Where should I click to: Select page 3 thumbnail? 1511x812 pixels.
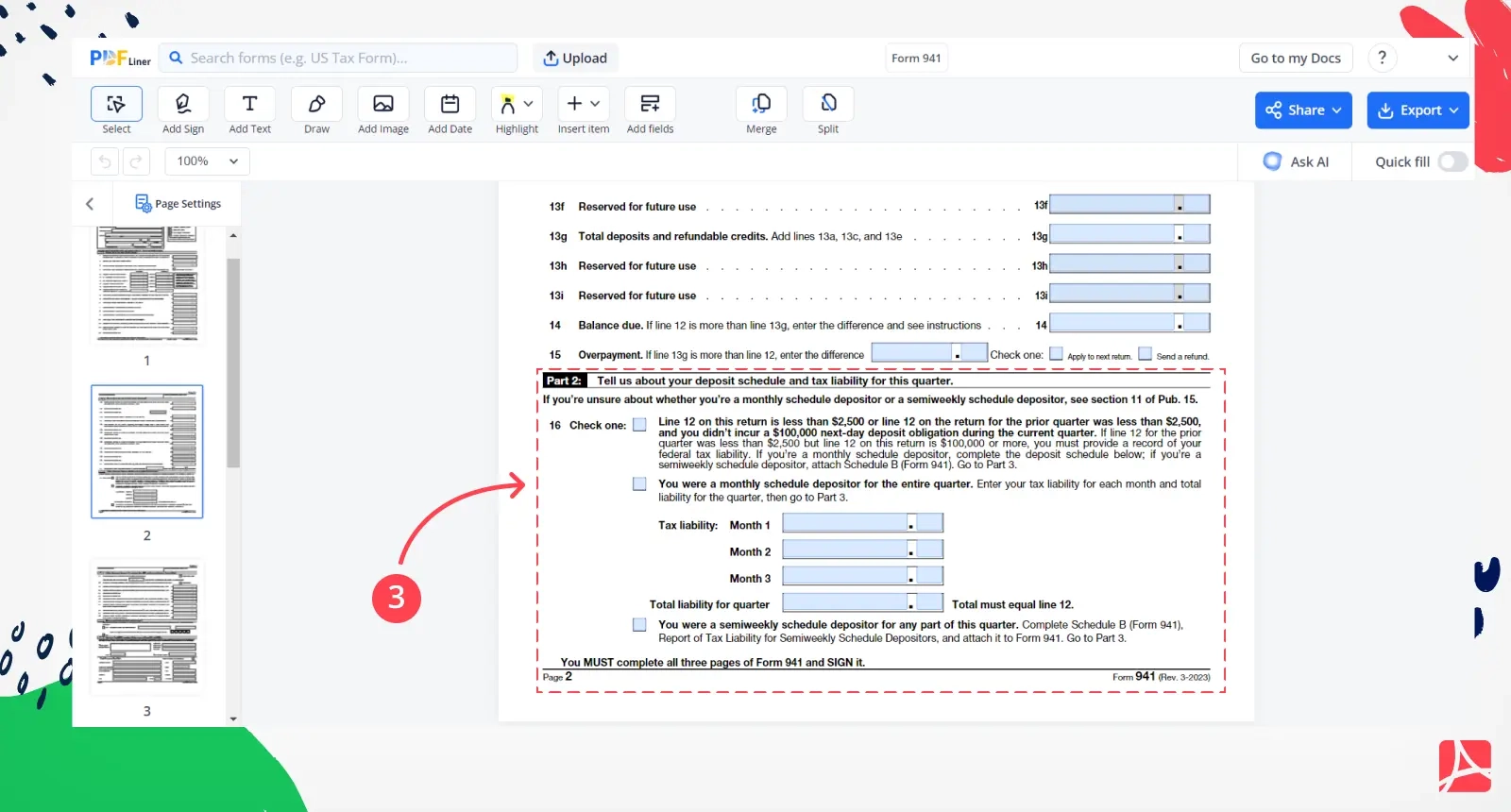[x=147, y=627]
